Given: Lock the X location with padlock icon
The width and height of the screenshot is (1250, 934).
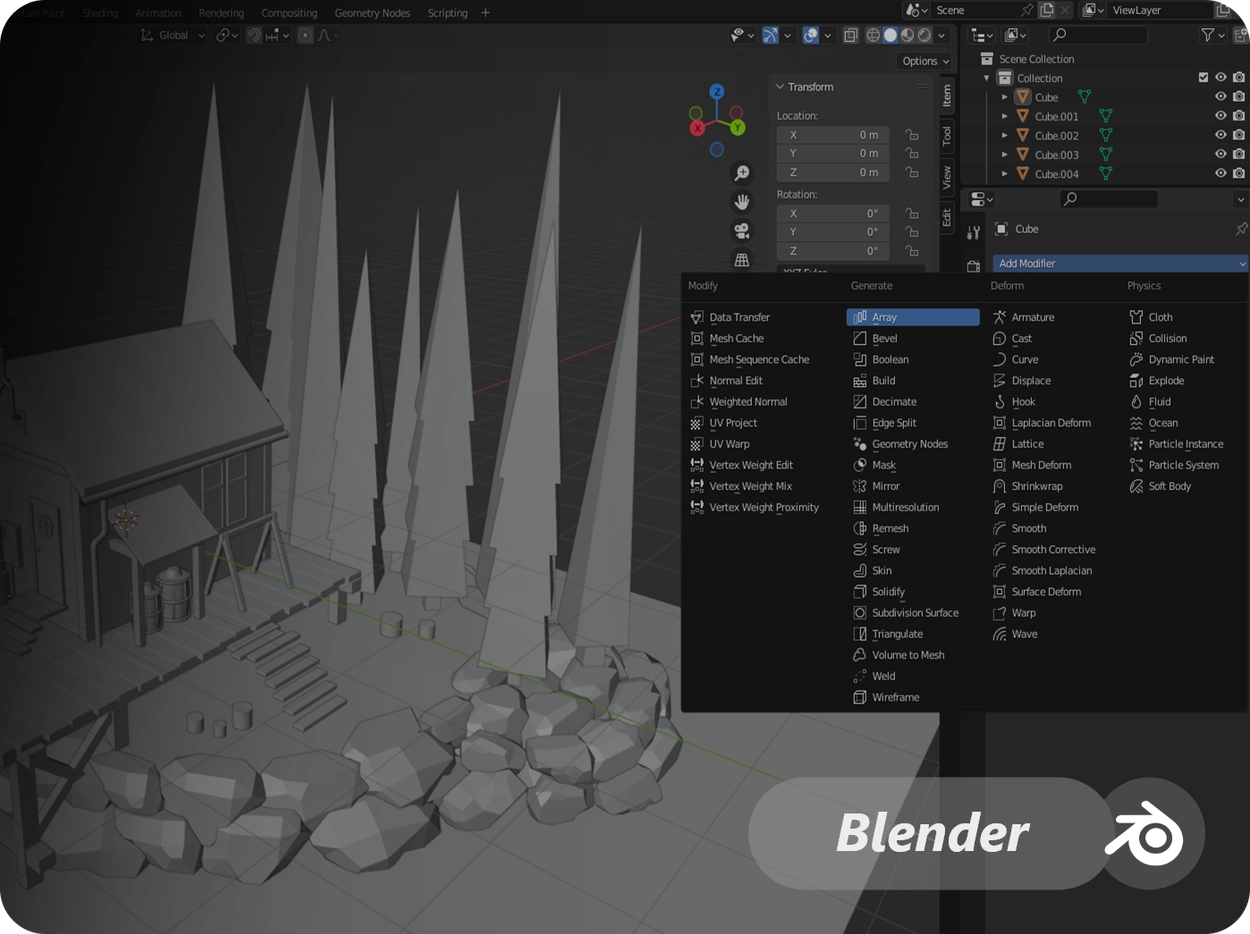Looking at the screenshot, I should pos(912,134).
